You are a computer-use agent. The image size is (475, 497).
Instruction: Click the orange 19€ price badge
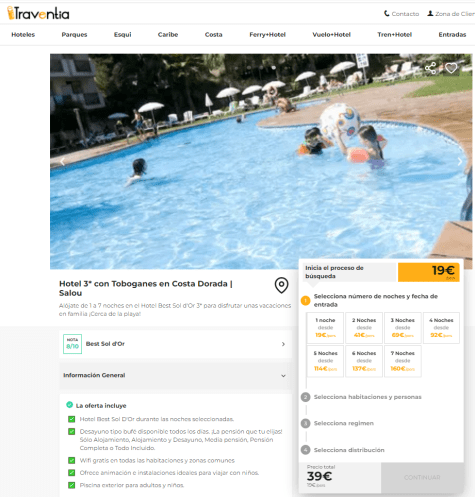(429, 272)
